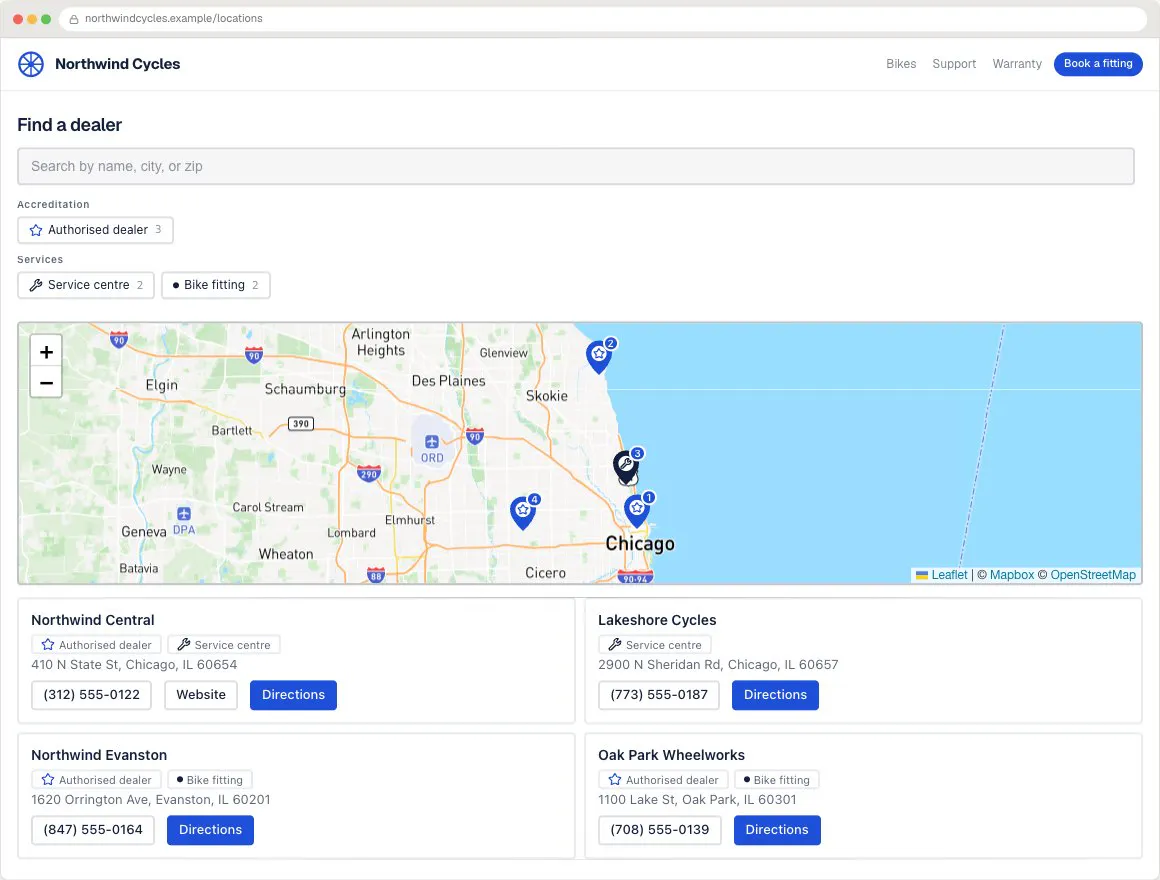Click Bike fitting badge on Oak Park Wheelworks
1160x880 pixels.
pyautogui.click(x=777, y=780)
